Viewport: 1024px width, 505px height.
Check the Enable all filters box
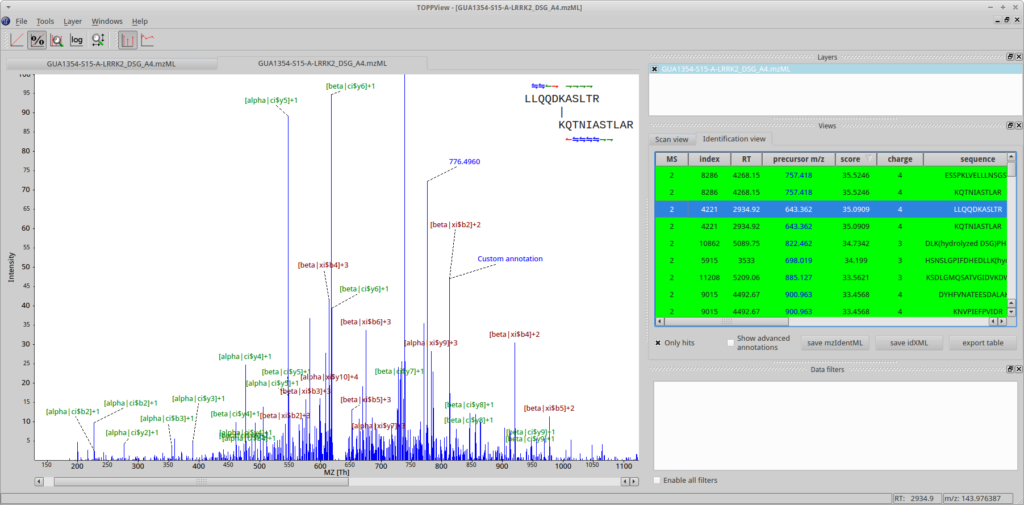[657, 481]
